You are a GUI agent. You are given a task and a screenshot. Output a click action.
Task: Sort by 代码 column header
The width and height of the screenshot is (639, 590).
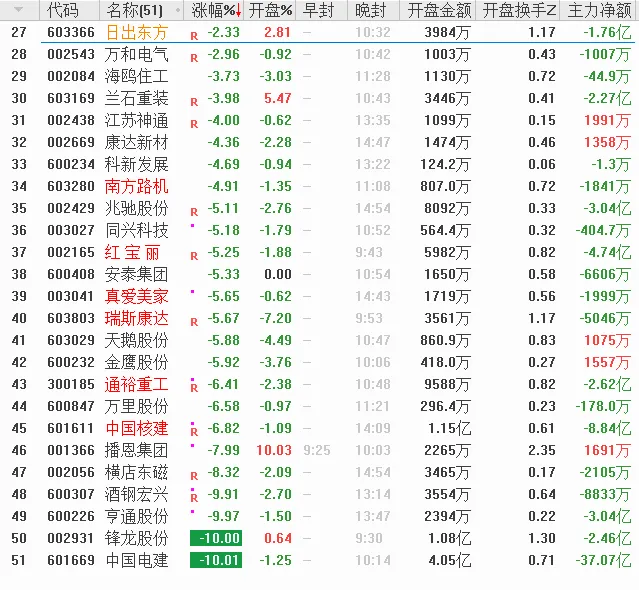[62, 10]
